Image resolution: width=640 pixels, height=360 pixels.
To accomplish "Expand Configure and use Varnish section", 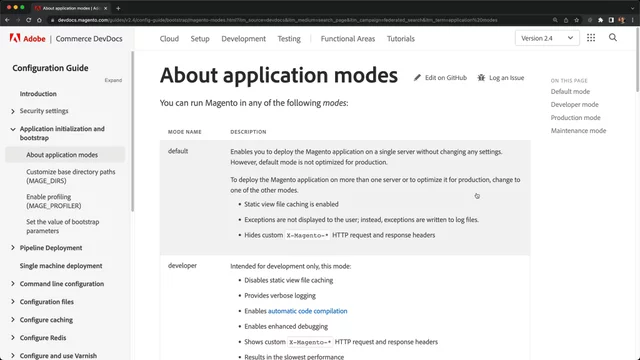I will coord(13,356).
